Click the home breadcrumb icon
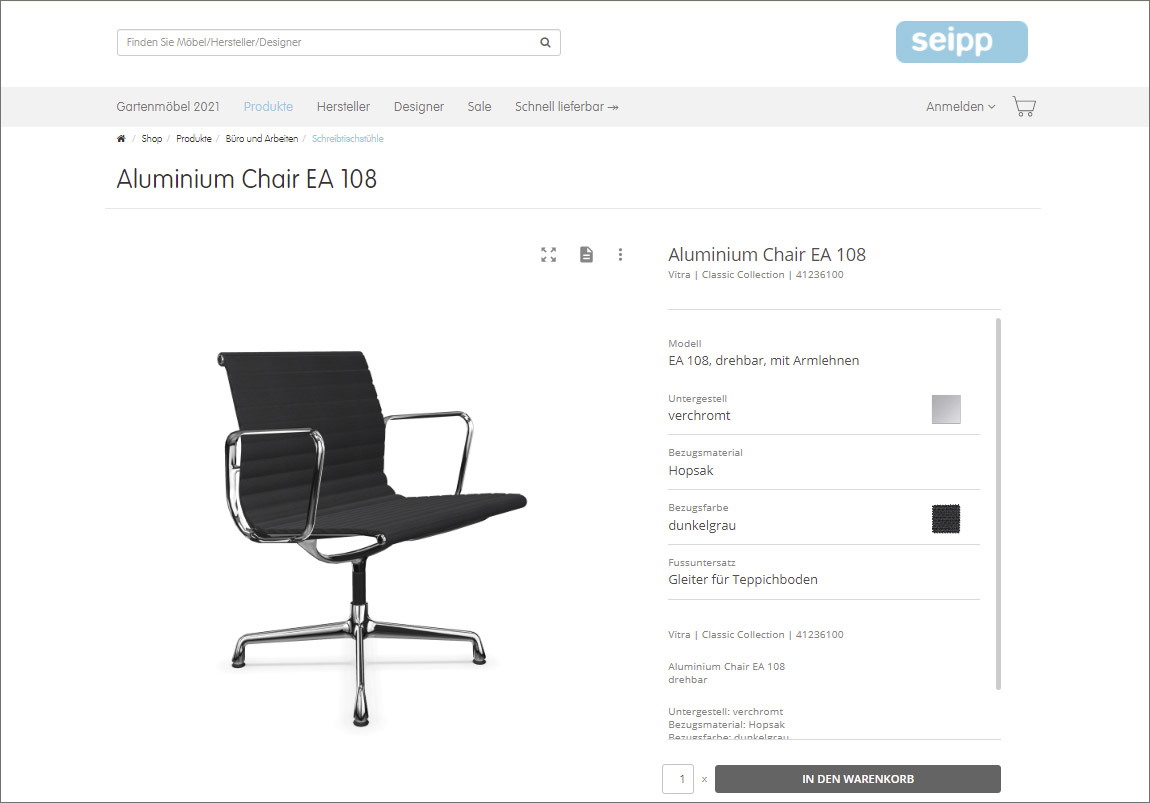 (x=121, y=139)
